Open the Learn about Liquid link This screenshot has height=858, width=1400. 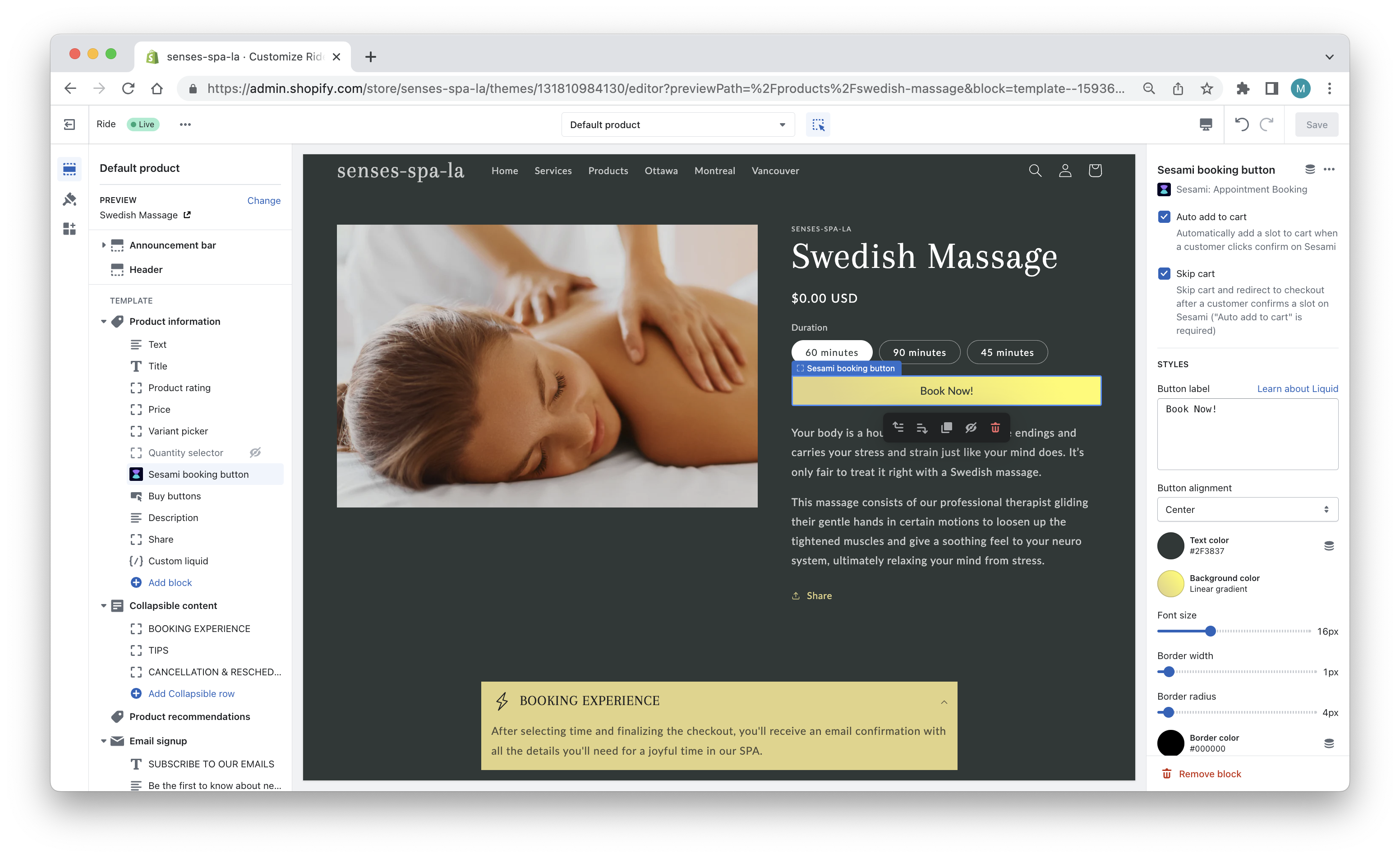pos(1297,389)
